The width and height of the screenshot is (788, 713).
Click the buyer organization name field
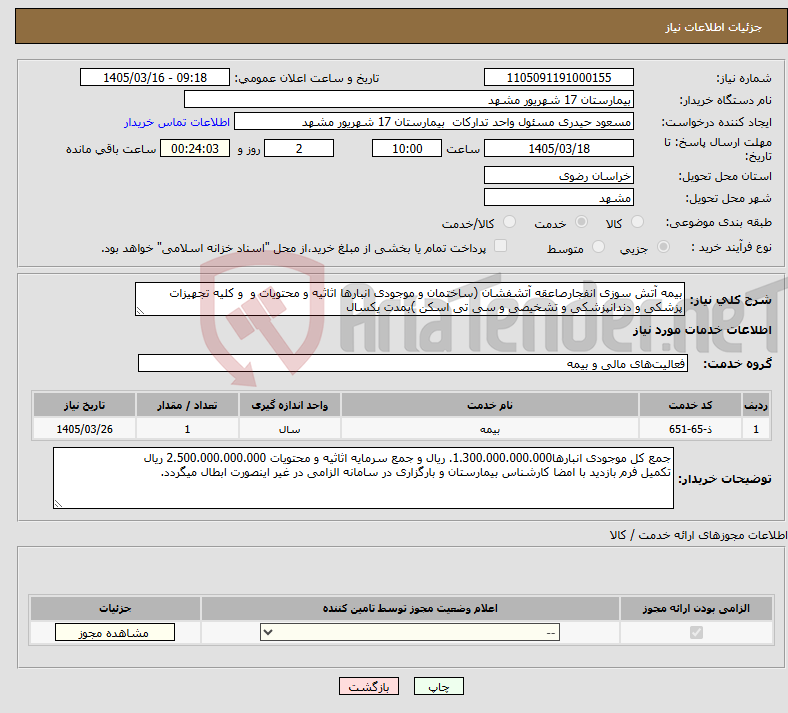tap(409, 99)
